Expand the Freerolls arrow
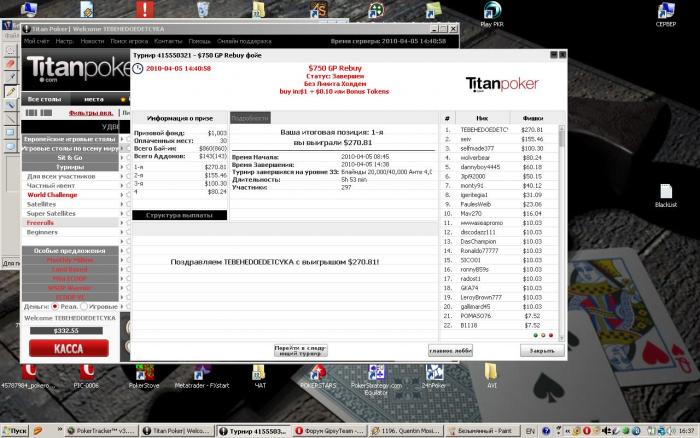This screenshot has width=700, height=438. (122, 223)
